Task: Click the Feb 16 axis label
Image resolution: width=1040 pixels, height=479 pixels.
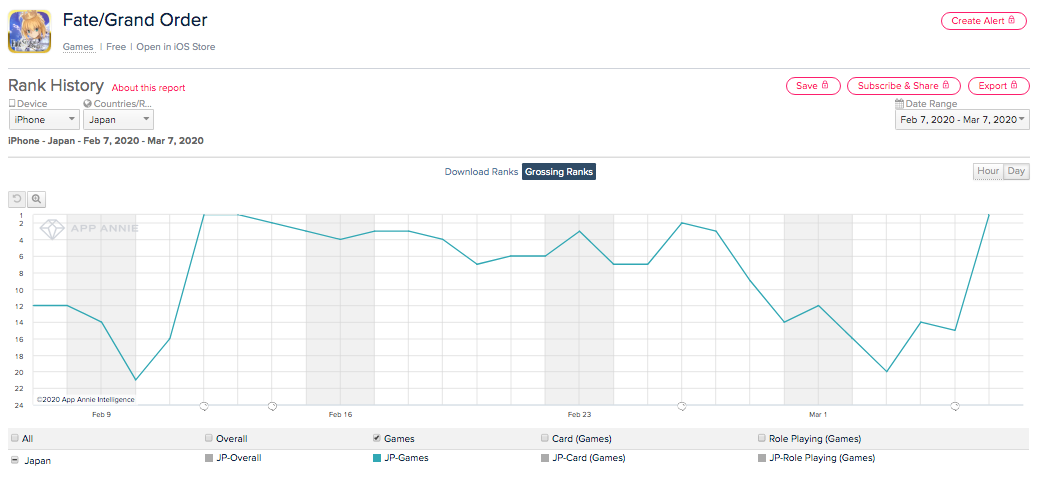Action: click(x=340, y=415)
